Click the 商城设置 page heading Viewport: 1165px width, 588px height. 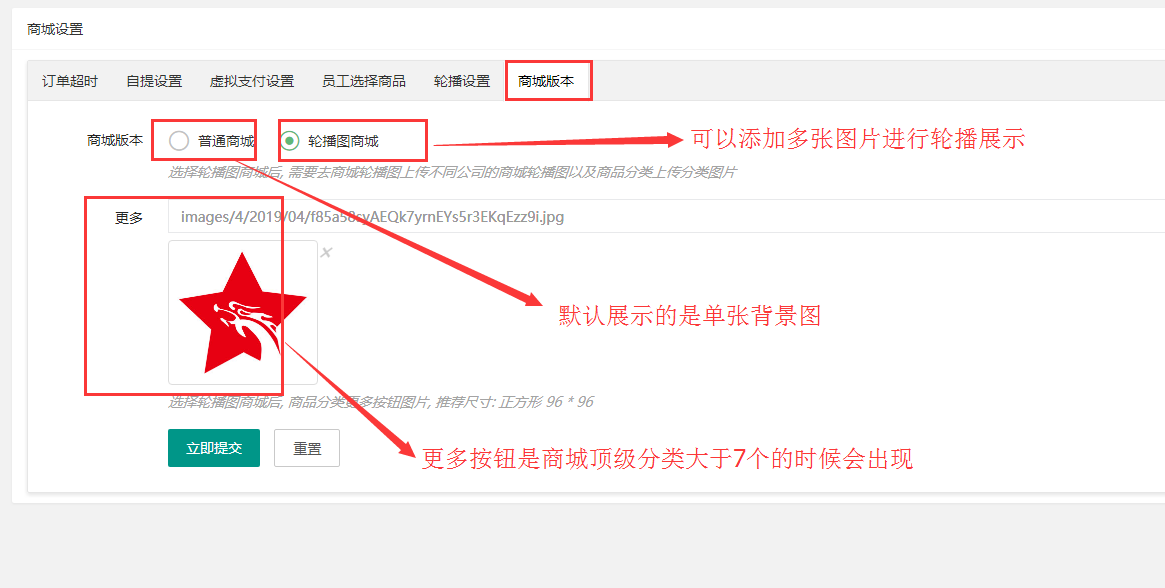pos(55,29)
